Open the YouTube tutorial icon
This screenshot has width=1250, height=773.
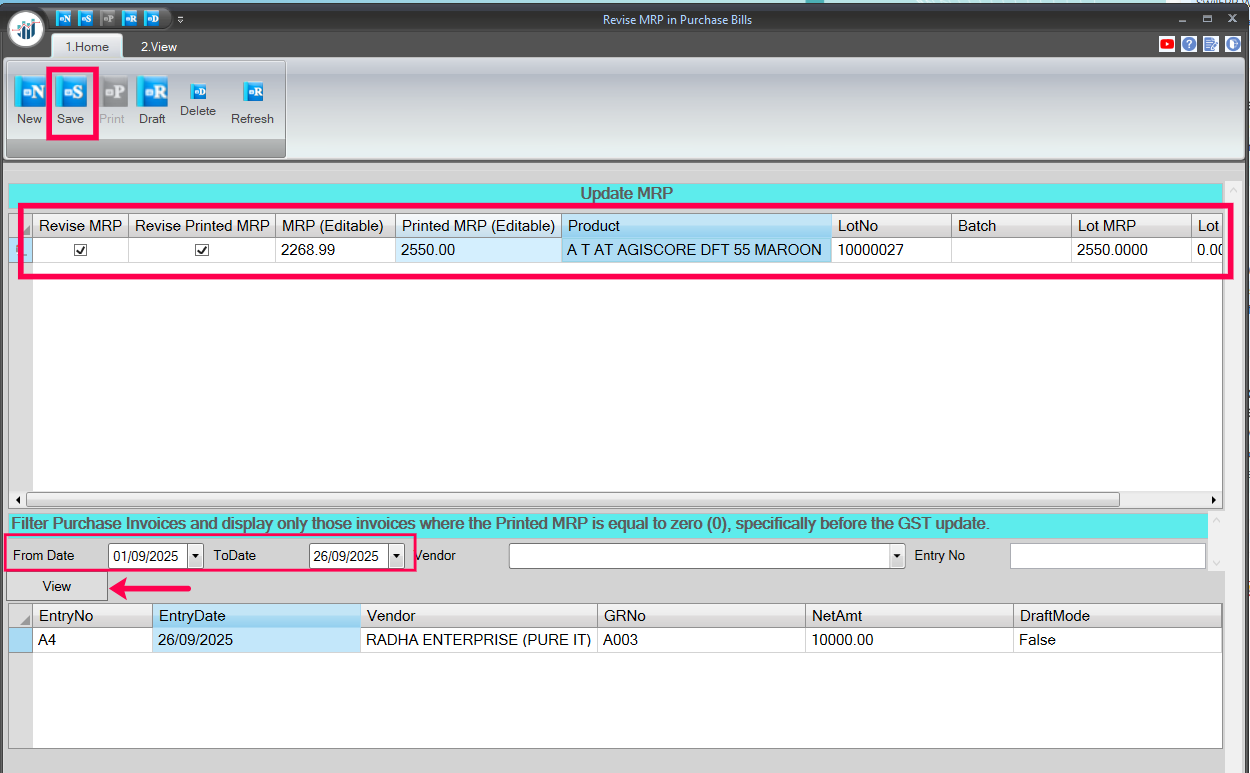(x=1167, y=44)
